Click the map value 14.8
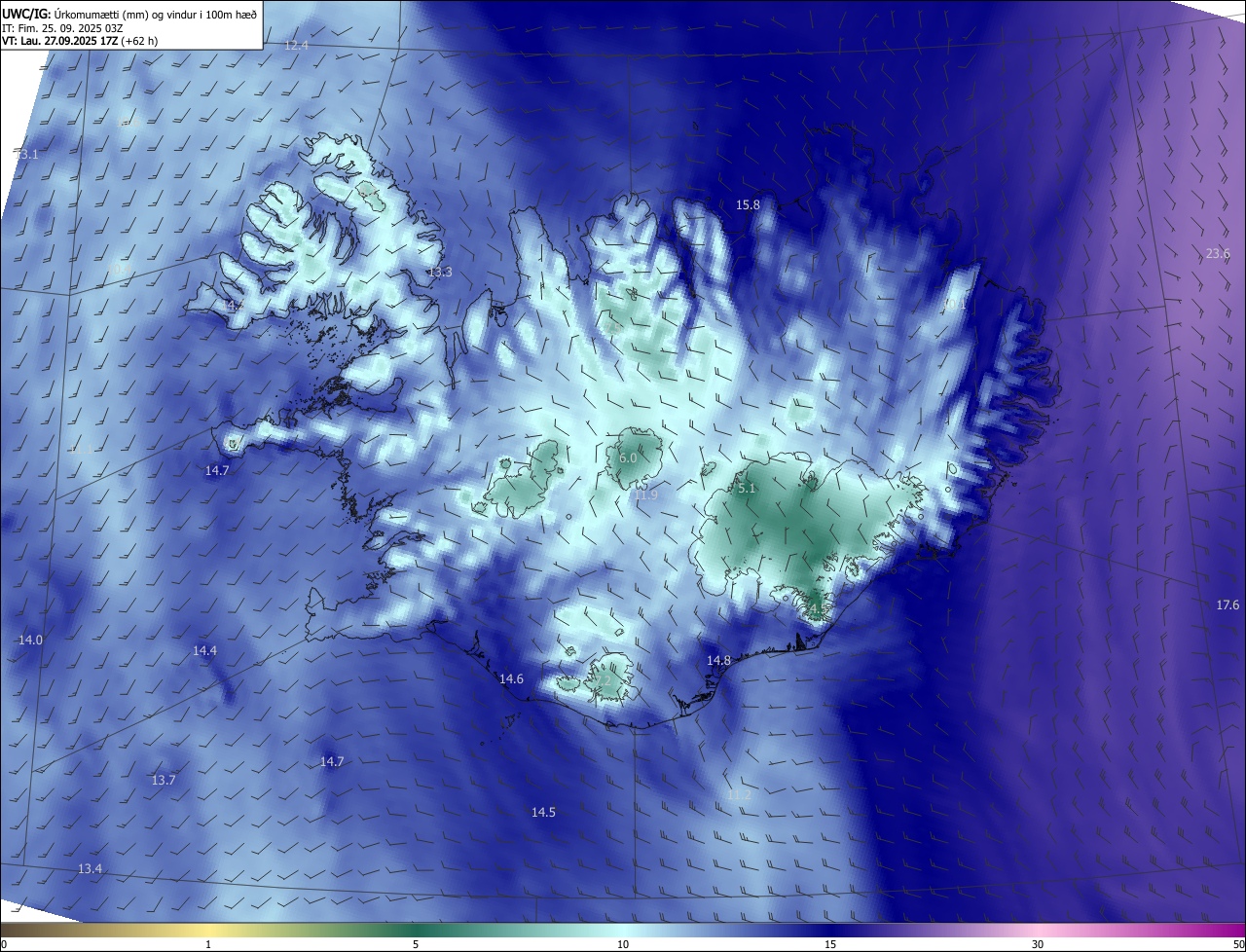This screenshot has width=1246, height=952. (718, 660)
